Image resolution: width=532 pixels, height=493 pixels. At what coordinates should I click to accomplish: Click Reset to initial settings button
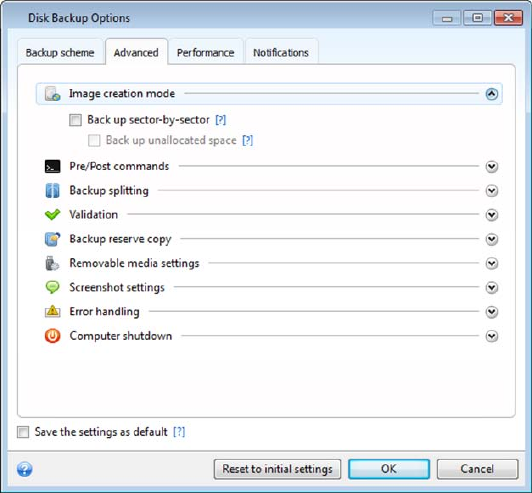[x=277, y=469]
